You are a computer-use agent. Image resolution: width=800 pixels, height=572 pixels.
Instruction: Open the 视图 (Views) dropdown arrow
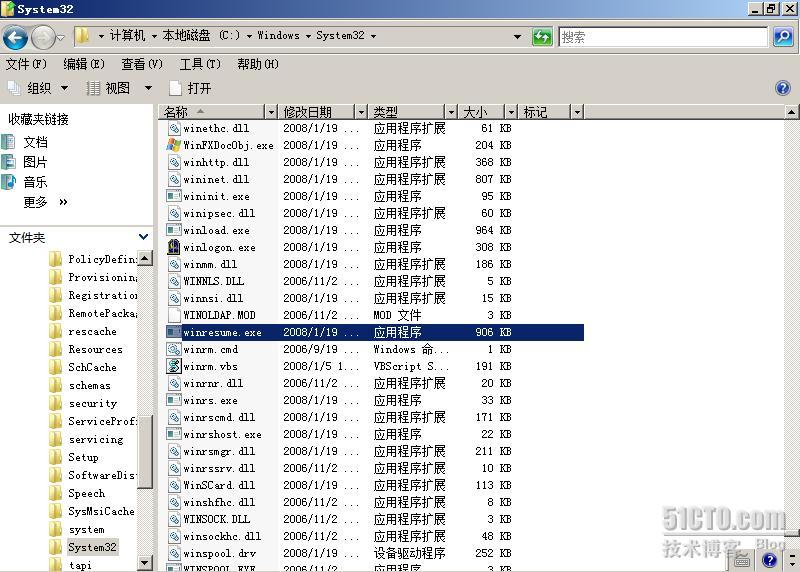pos(148,88)
